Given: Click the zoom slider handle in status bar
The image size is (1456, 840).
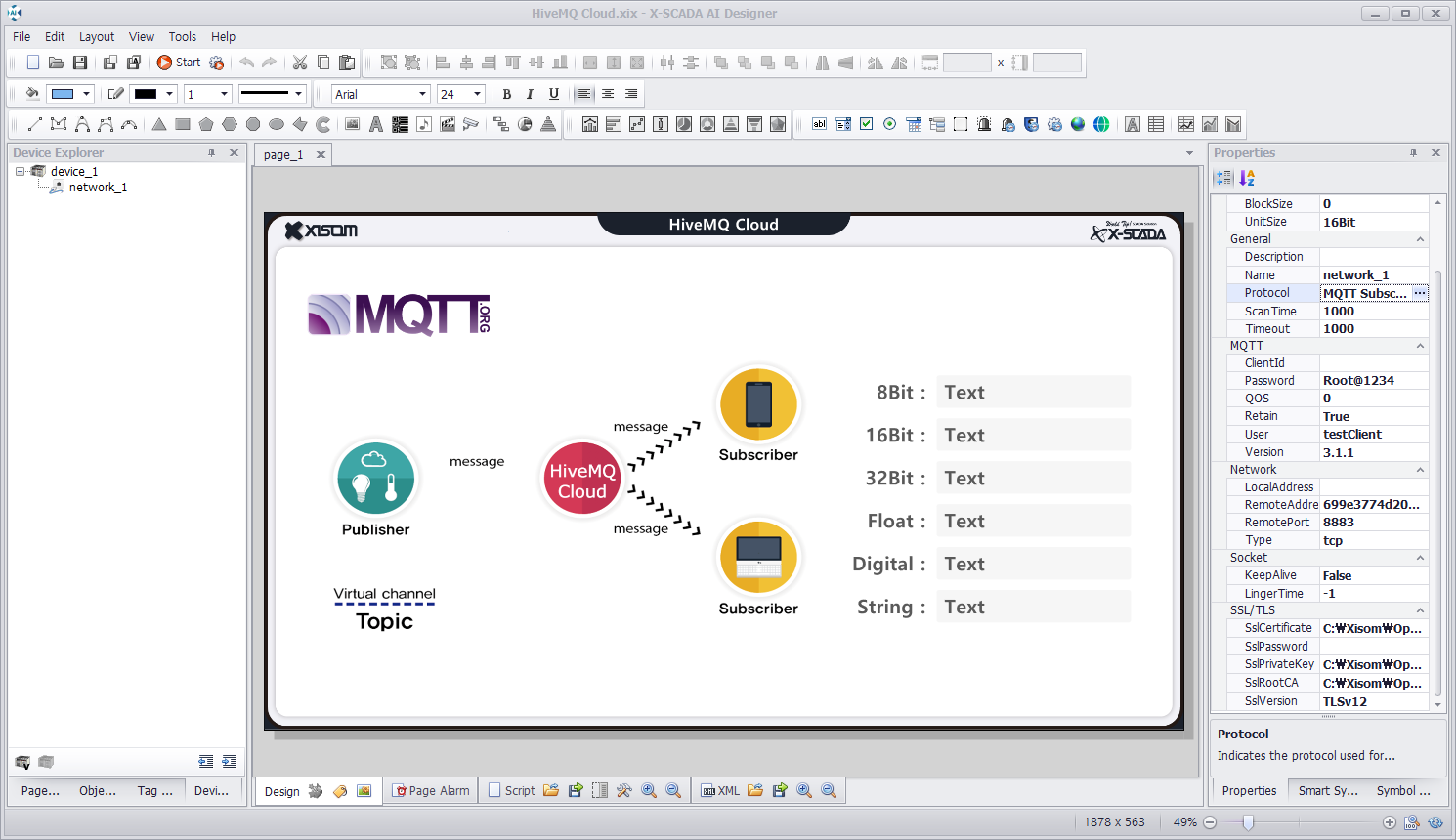Looking at the screenshot, I should pos(1248,822).
